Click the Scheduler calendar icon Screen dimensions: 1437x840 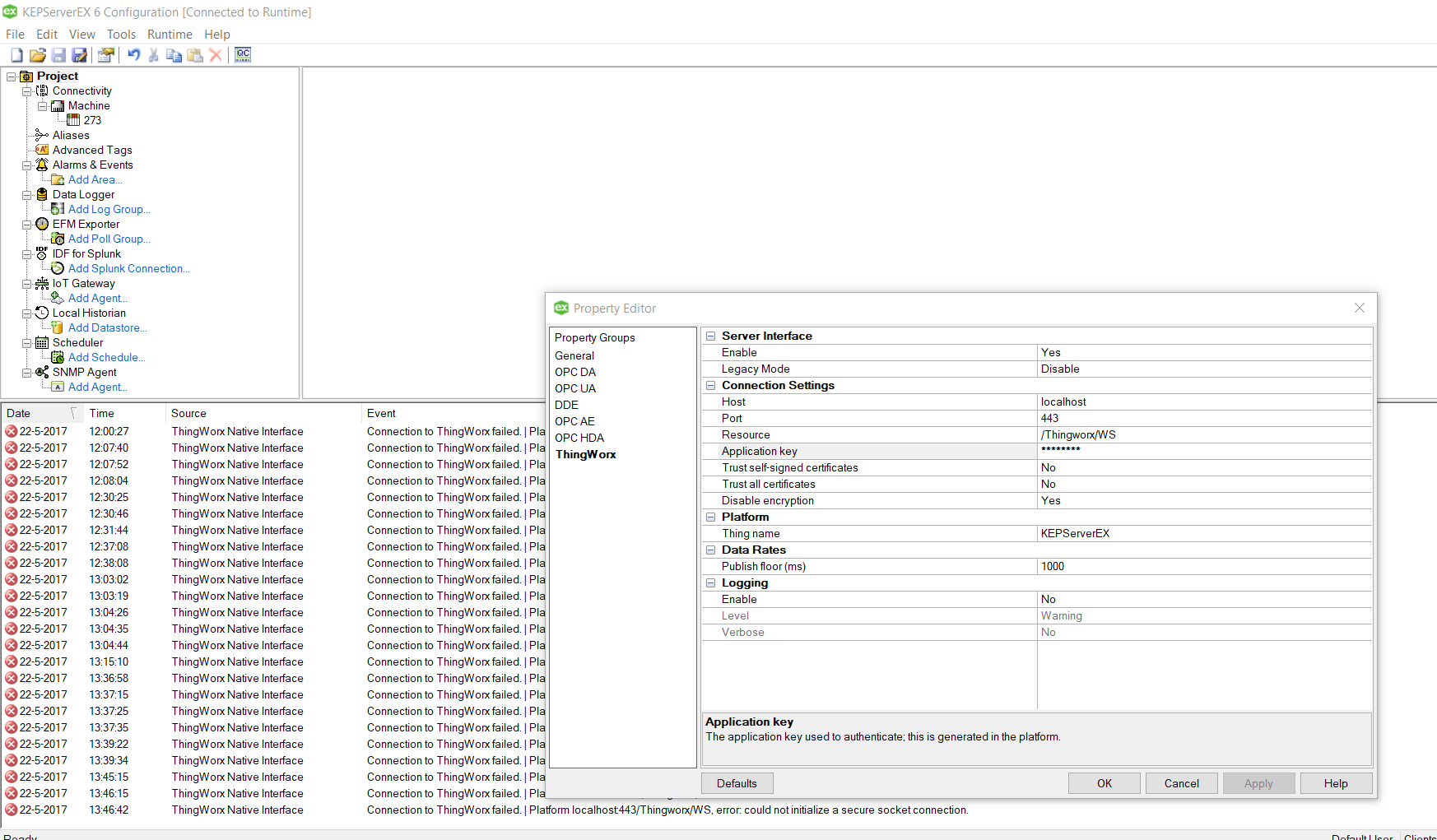42,342
